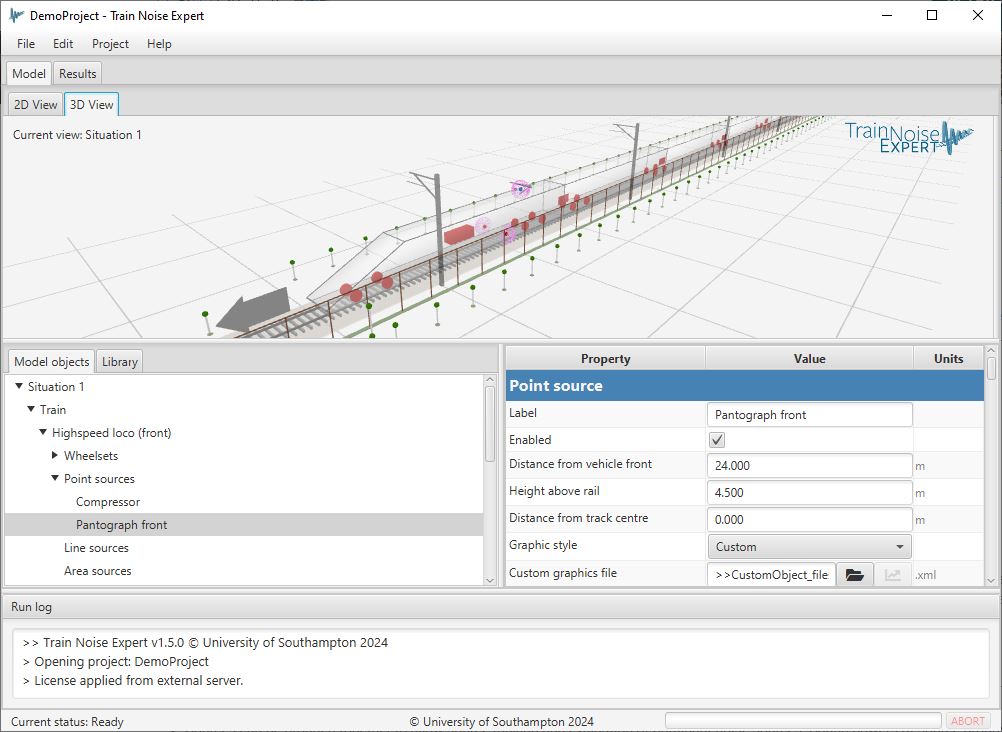Image resolution: width=1002 pixels, height=732 pixels.
Task: Click the Train Noise Expert app icon
Action: [16, 15]
